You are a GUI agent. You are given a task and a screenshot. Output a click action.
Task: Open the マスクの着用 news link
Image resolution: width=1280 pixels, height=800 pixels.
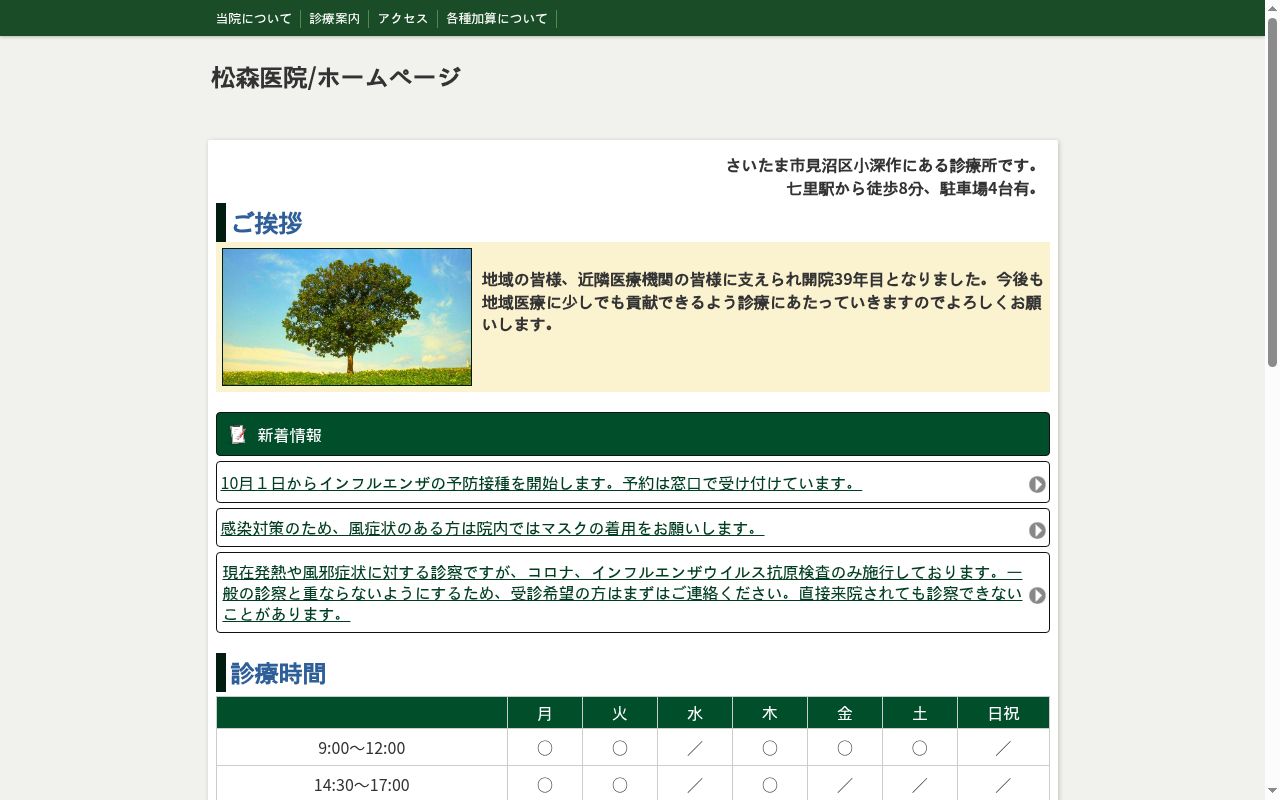coord(492,528)
